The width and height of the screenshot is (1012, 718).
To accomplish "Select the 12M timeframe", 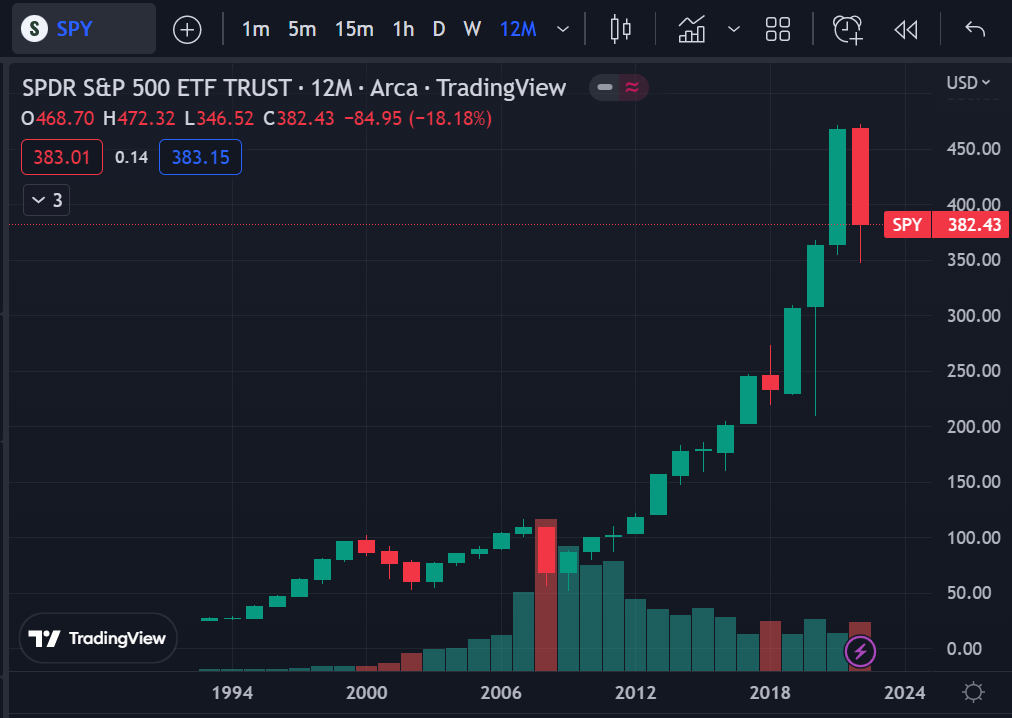I will tap(518, 29).
